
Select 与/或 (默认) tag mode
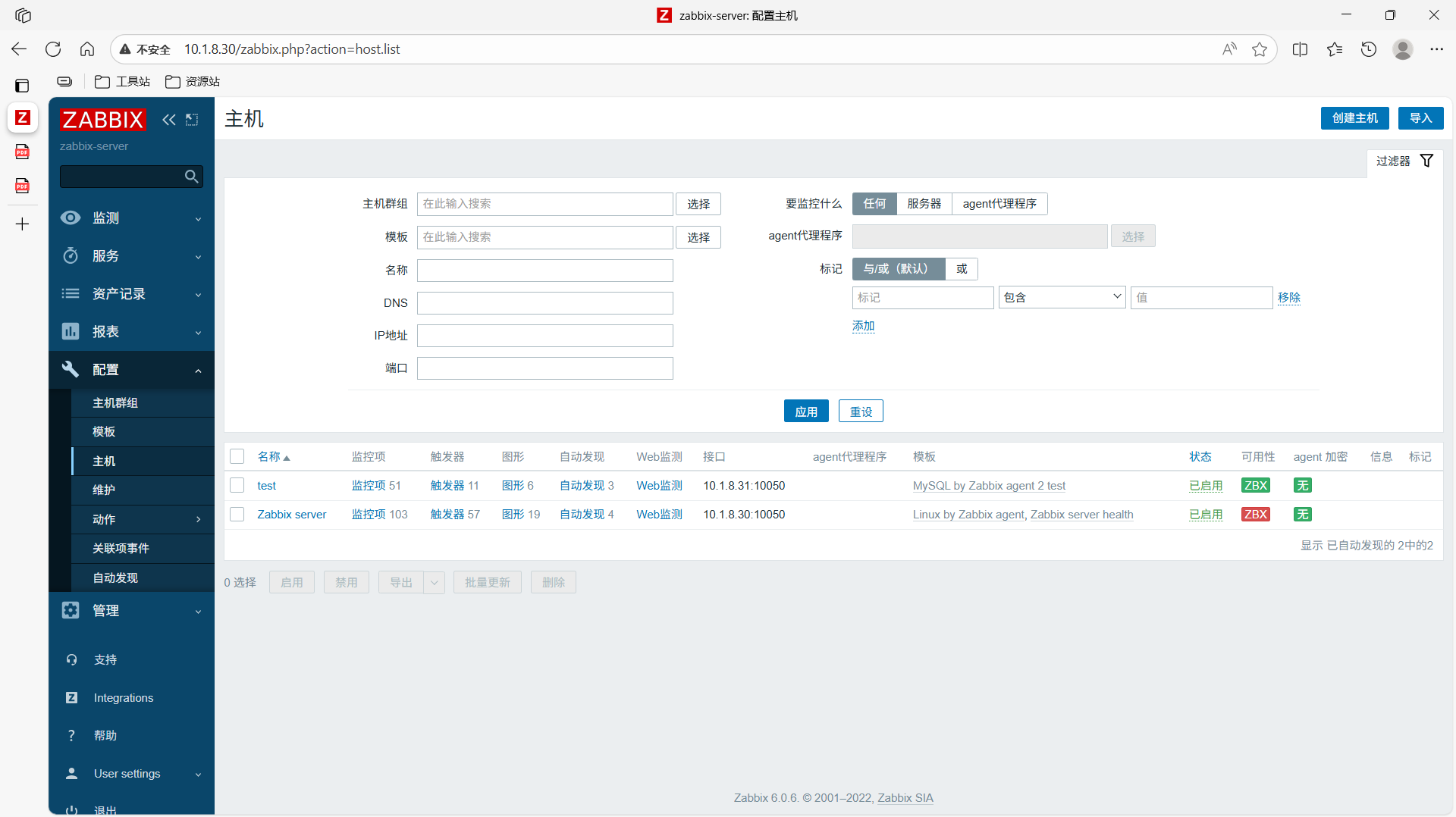click(899, 269)
